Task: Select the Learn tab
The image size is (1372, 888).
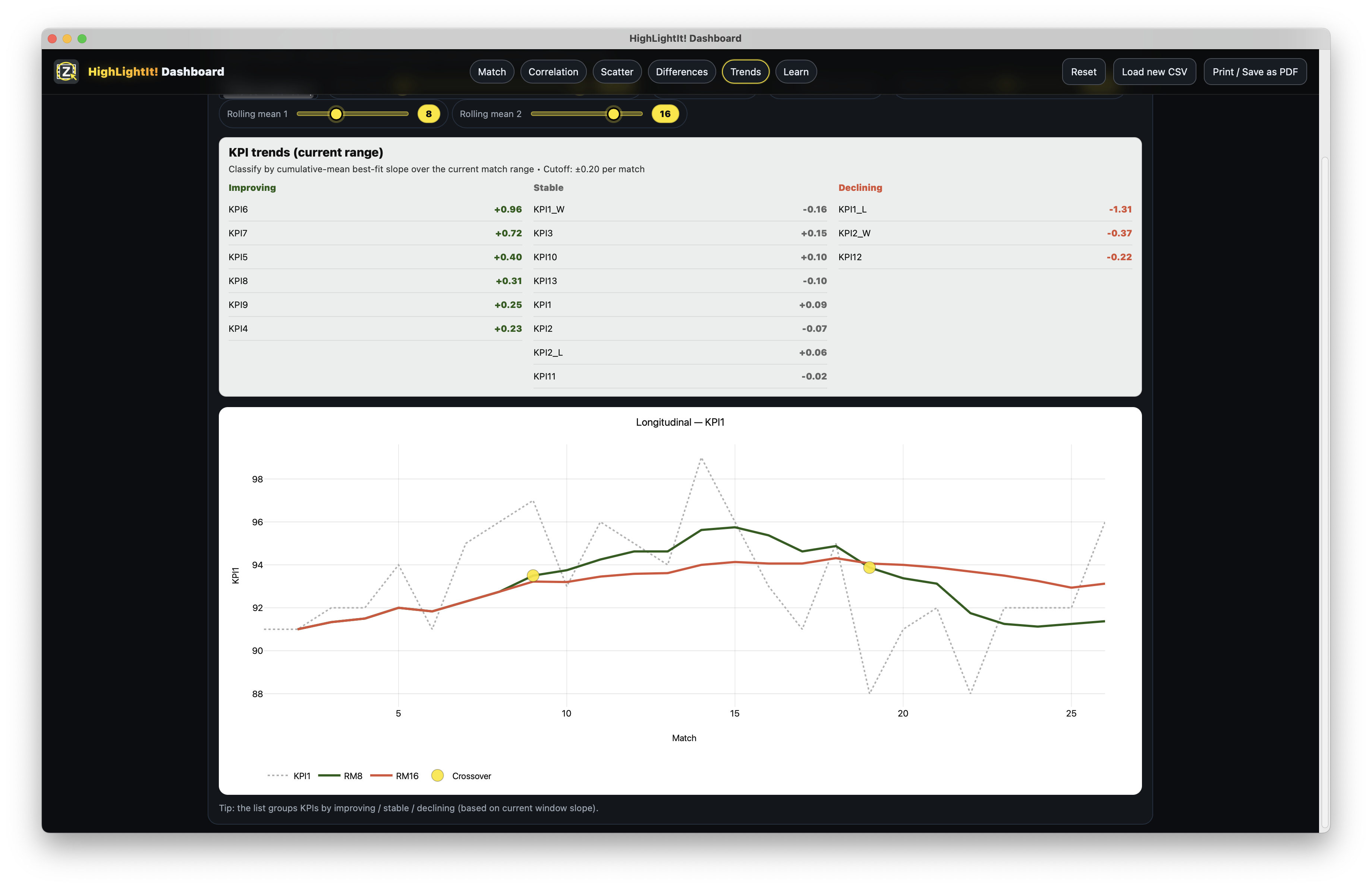Action: point(796,72)
